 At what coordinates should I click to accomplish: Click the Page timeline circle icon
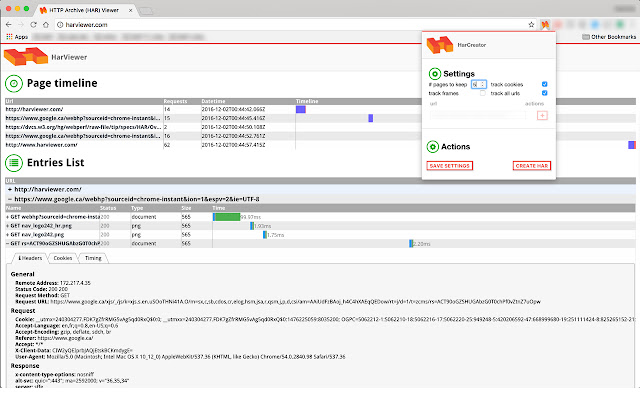(14, 84)
